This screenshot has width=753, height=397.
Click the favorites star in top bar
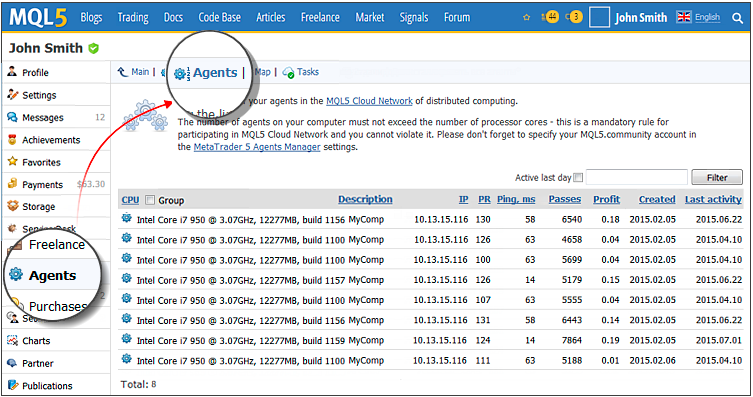526,17
